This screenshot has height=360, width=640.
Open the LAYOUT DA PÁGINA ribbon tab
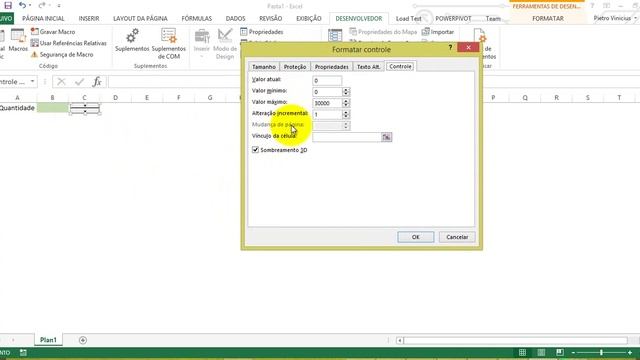point(140,18)
